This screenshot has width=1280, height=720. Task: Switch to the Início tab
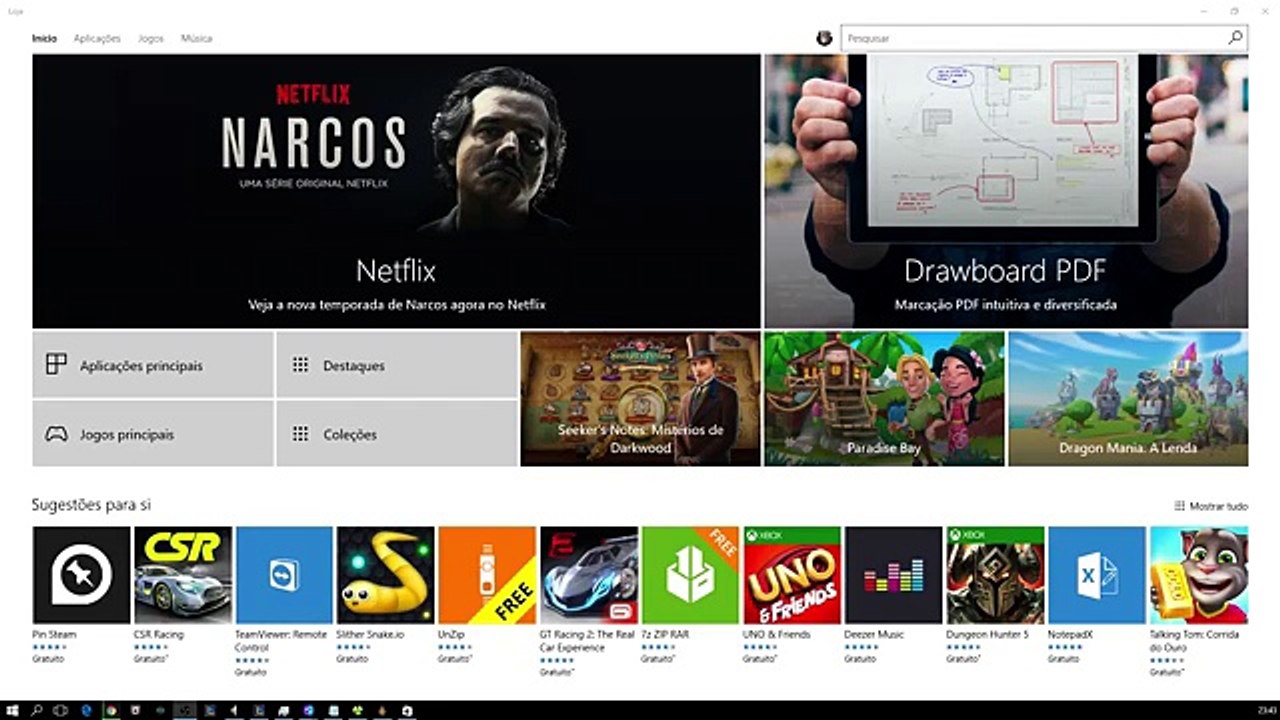(x=44, y=38)
